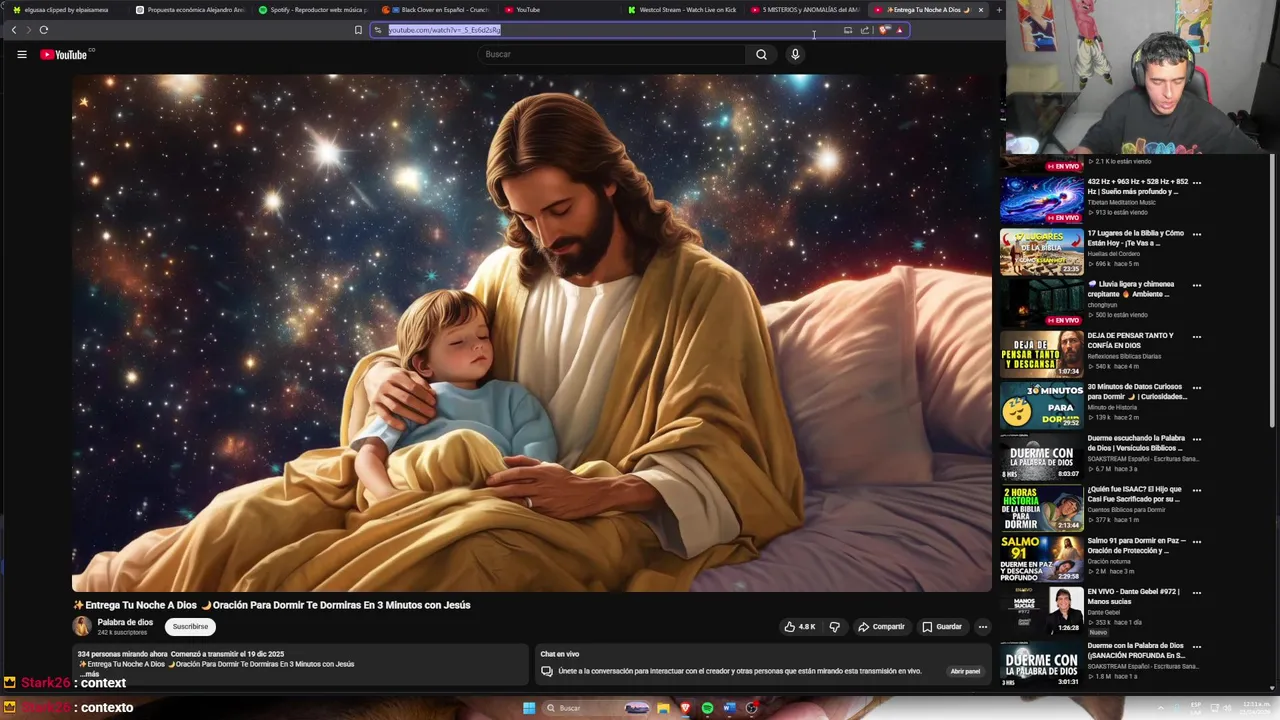The height and width of the screenshot is (720, 1280).
Task: Click the Compartir share button
Action: 881,627
